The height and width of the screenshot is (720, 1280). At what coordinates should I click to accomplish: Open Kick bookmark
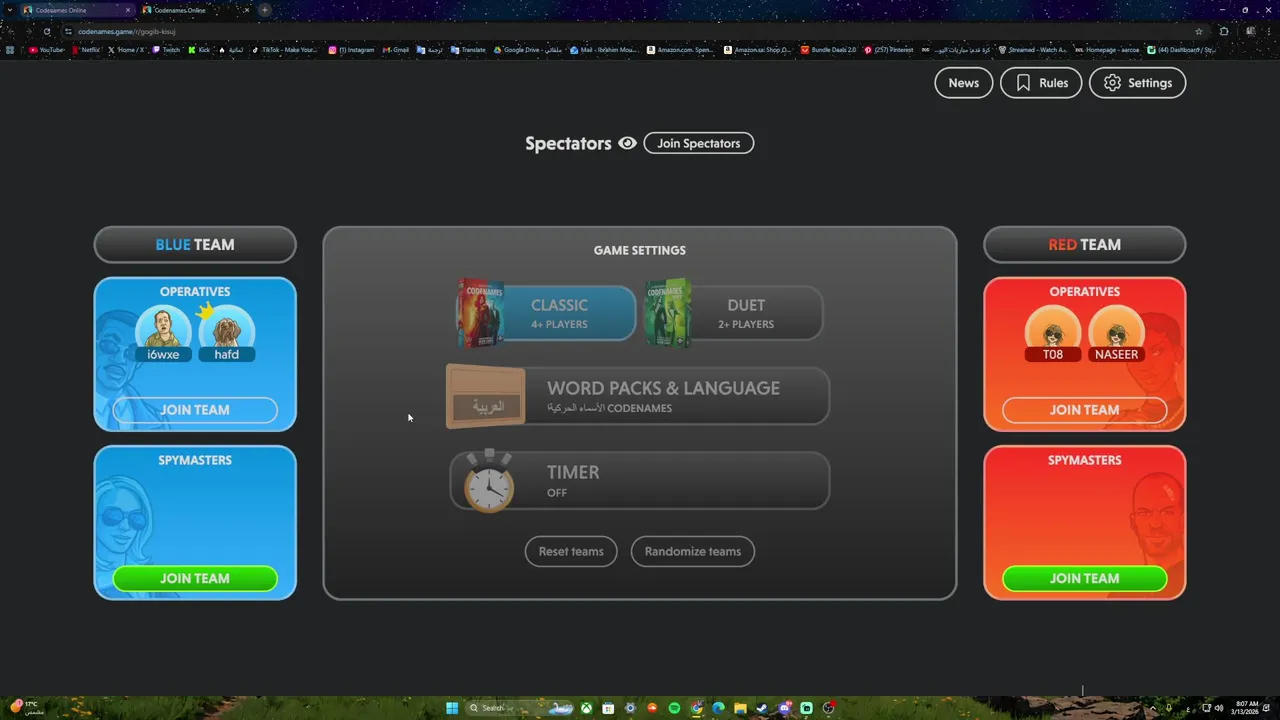tap(199, 50)
